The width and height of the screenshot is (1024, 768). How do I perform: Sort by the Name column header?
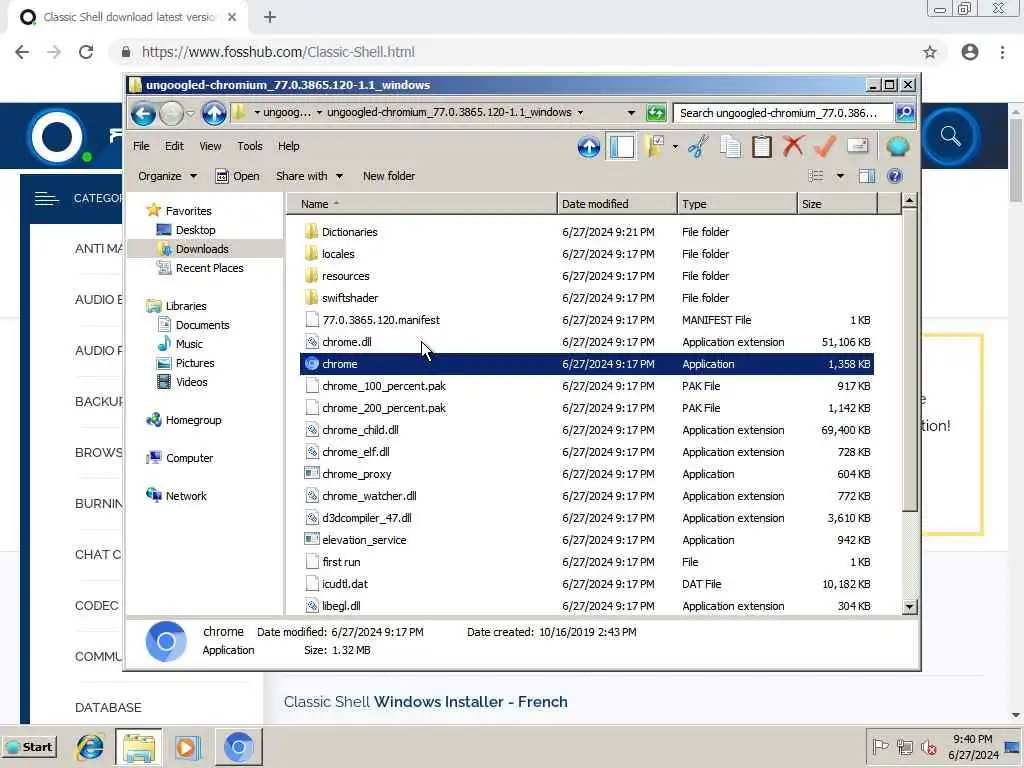pyautogui.click(x=422, y=204)
